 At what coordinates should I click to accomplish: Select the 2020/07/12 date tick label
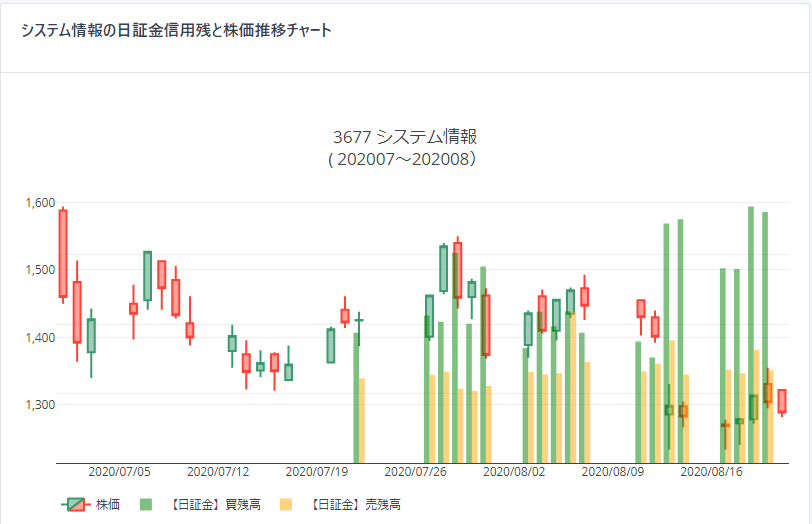coord(218,471)
